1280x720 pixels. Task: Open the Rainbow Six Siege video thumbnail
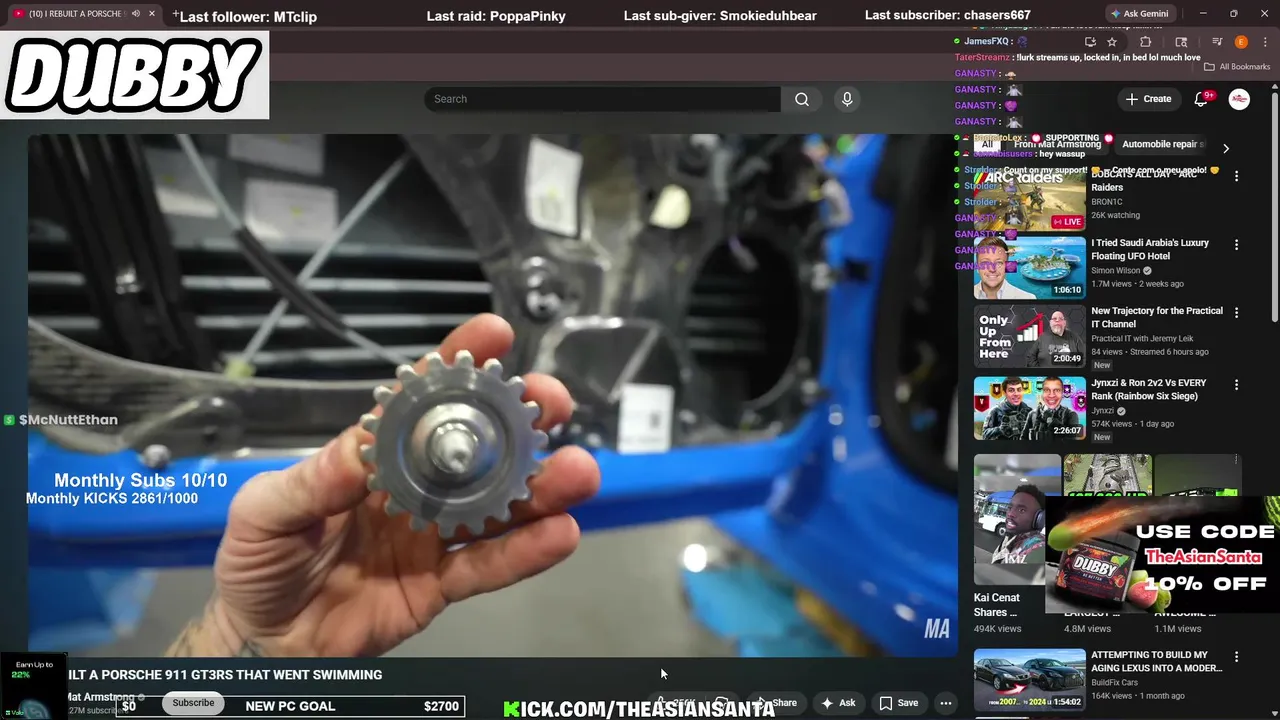click(x=1029, y=408)
